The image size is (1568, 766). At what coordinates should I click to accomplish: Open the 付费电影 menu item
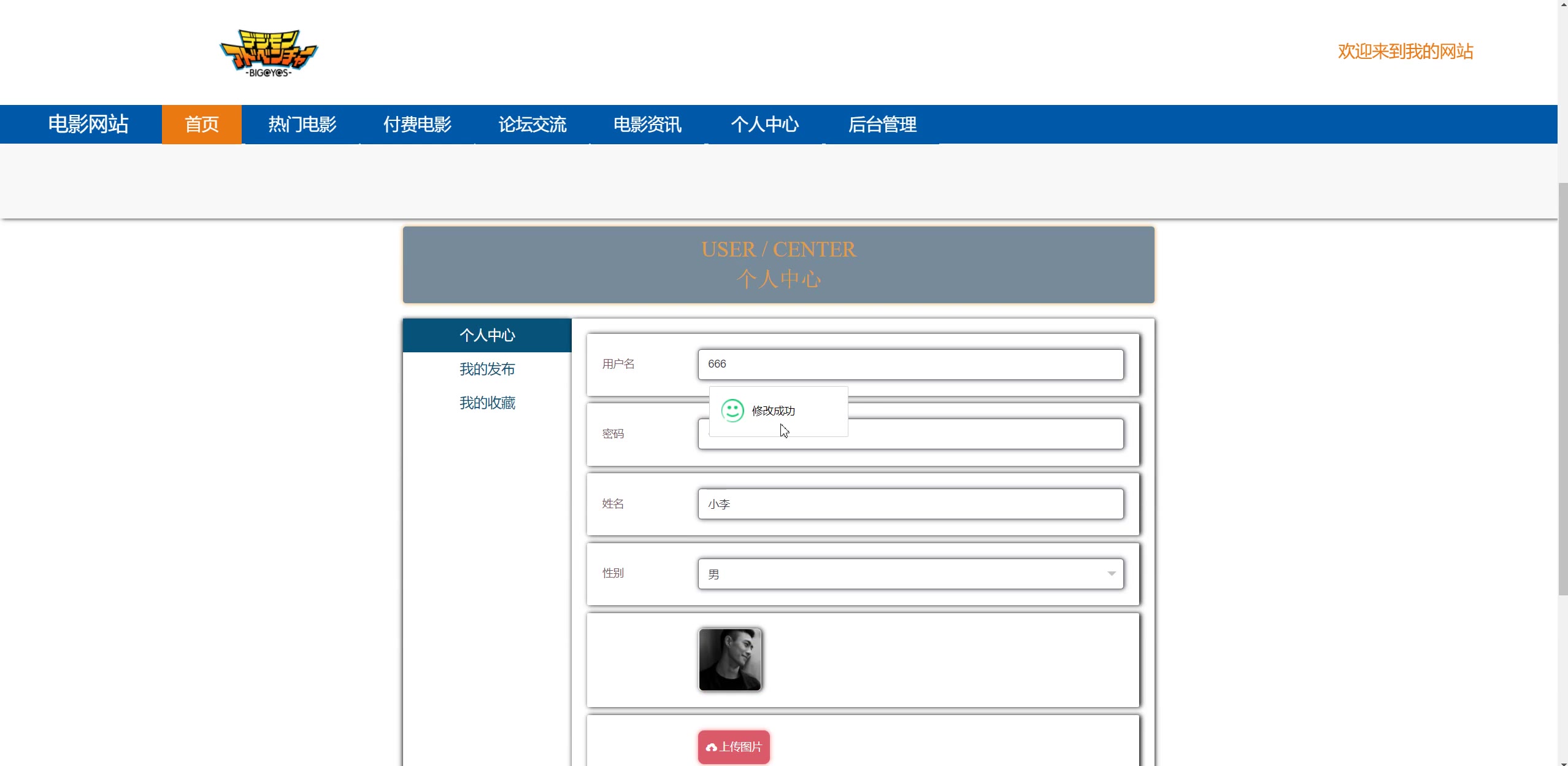click(417, 125)
